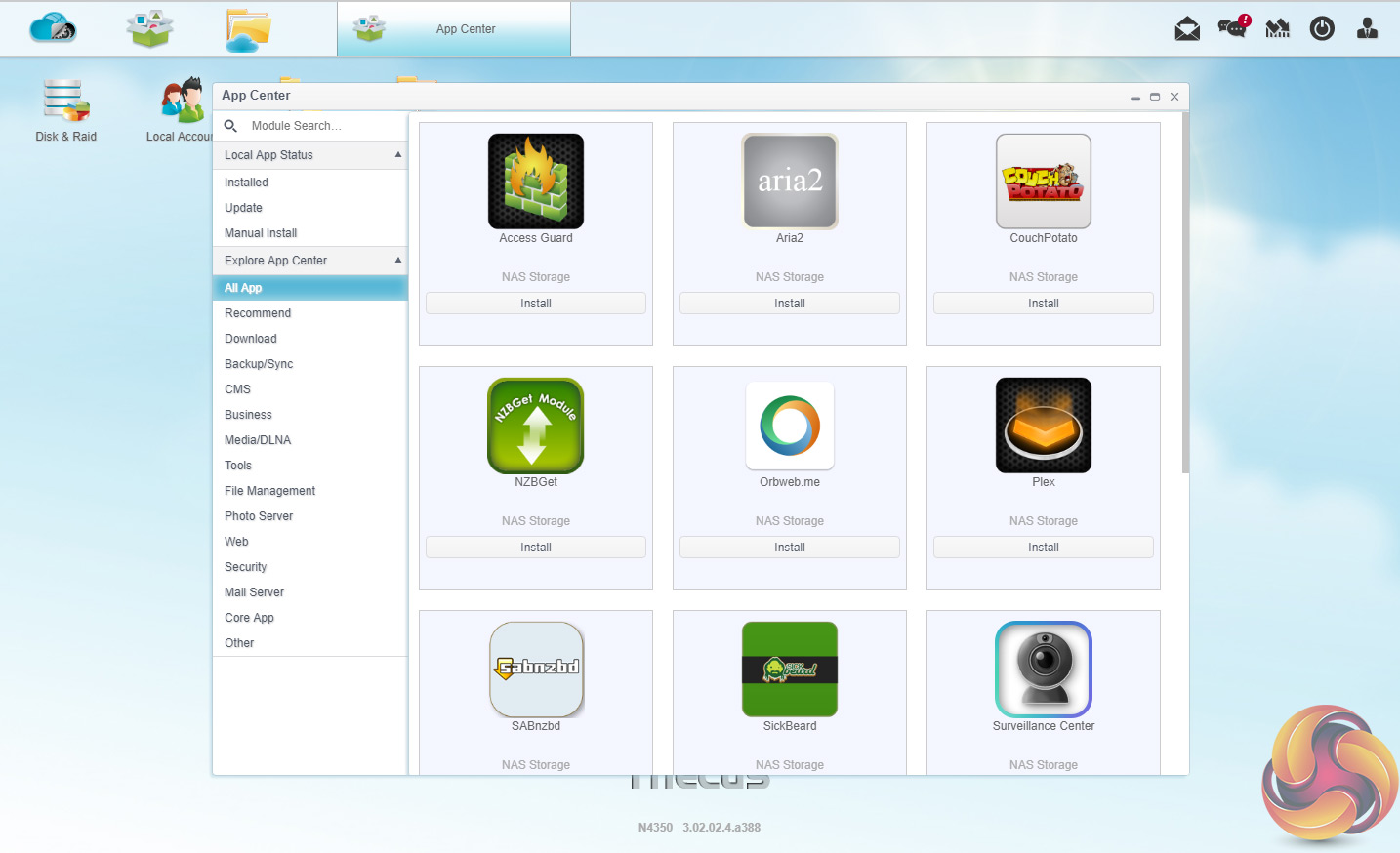The height and width of the screenshot is (853, 1400).
Task: Open the Surveillance Center webcam icon
Action: (1044, 670)
